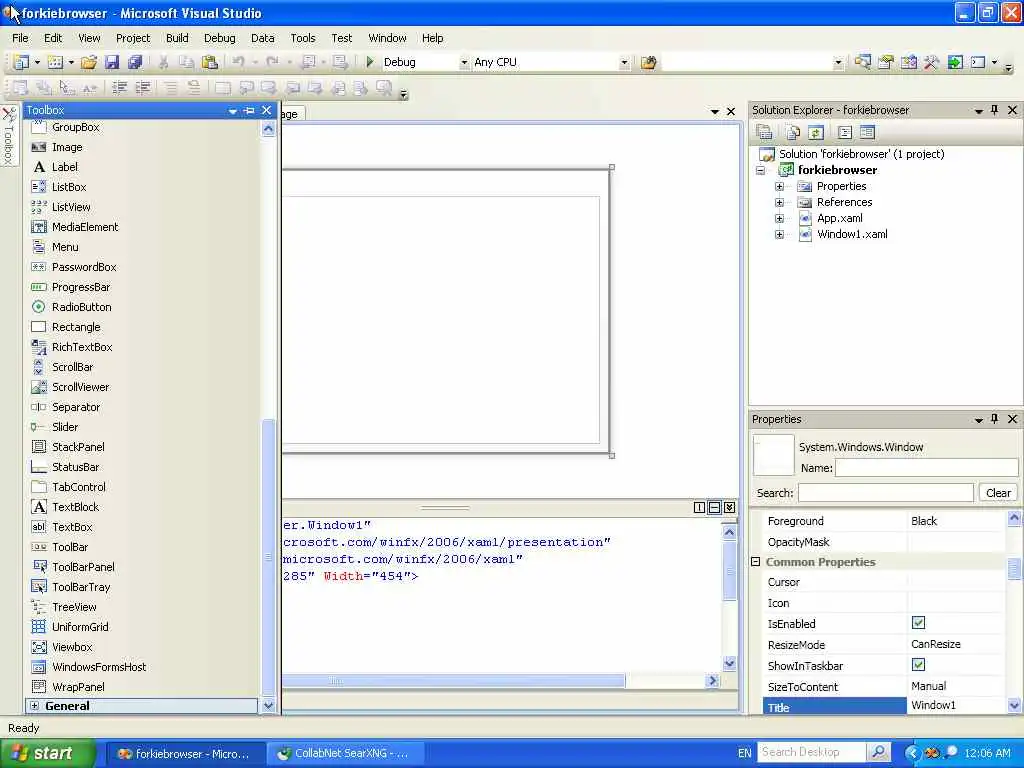
Task: Switch to CollabNet SearXNG taskbar window
Action: coord(344,753)
